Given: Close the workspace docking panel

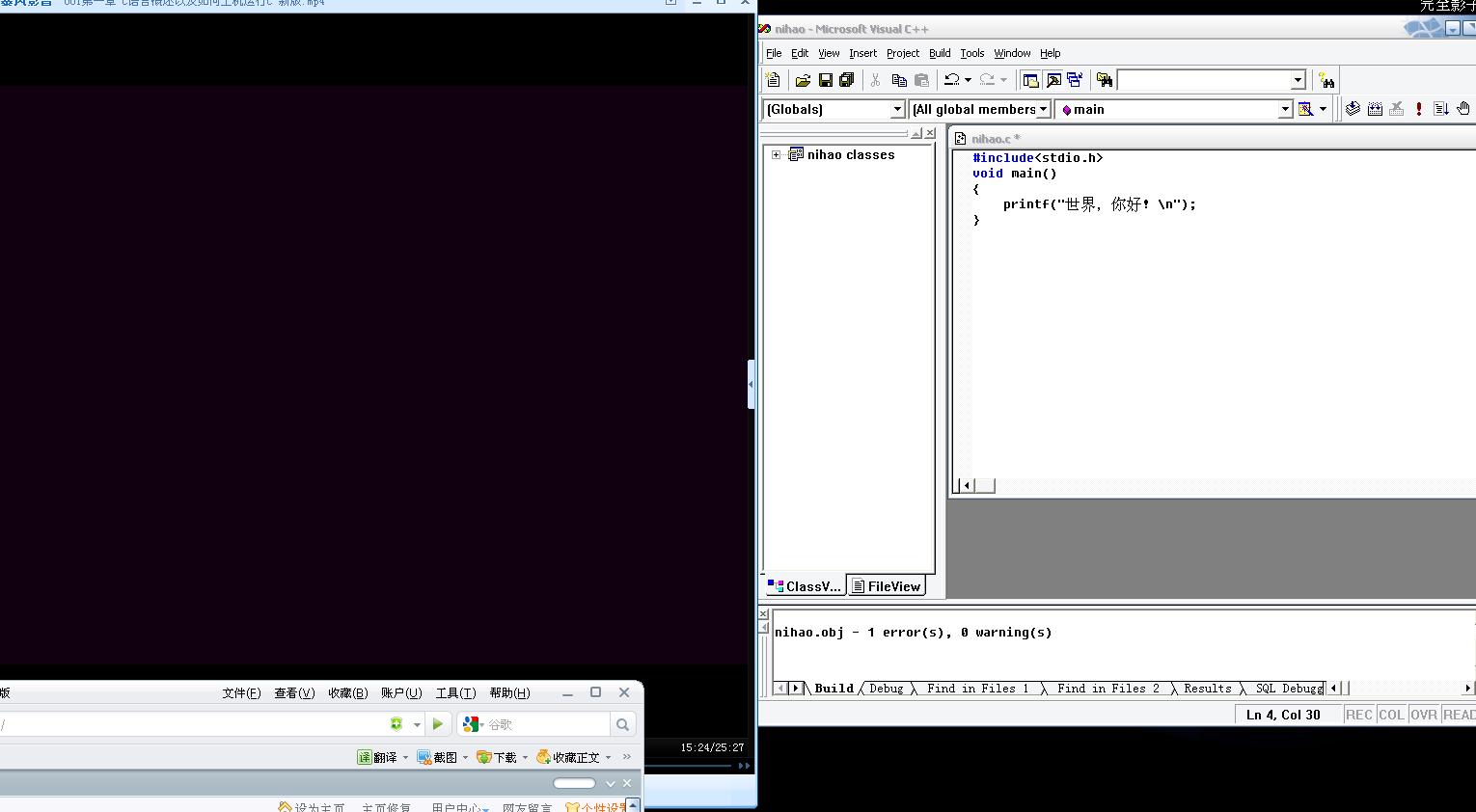Looking at the screenshot, I should tap(930, 133).
